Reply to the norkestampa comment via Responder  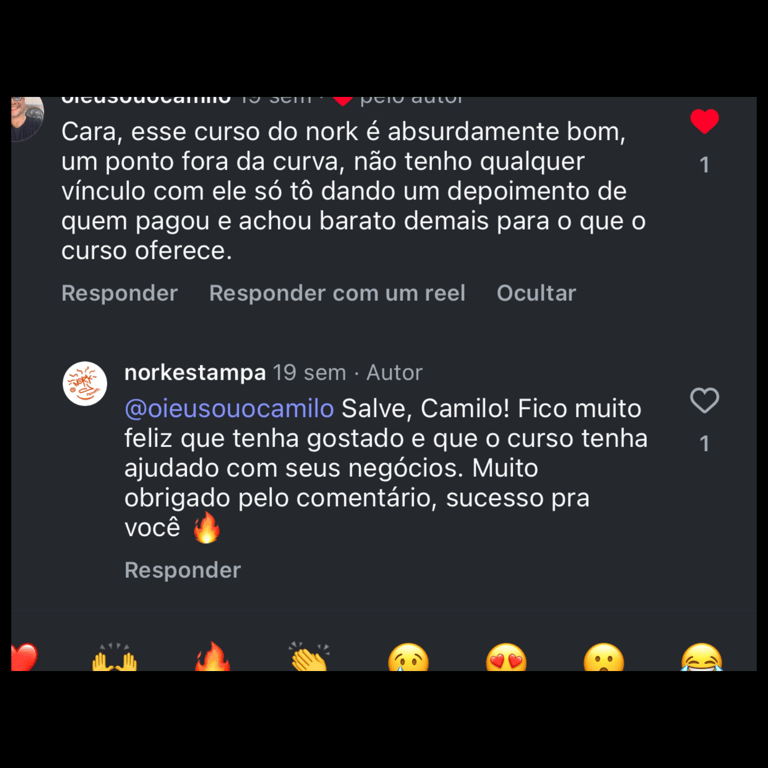(183, 570)
